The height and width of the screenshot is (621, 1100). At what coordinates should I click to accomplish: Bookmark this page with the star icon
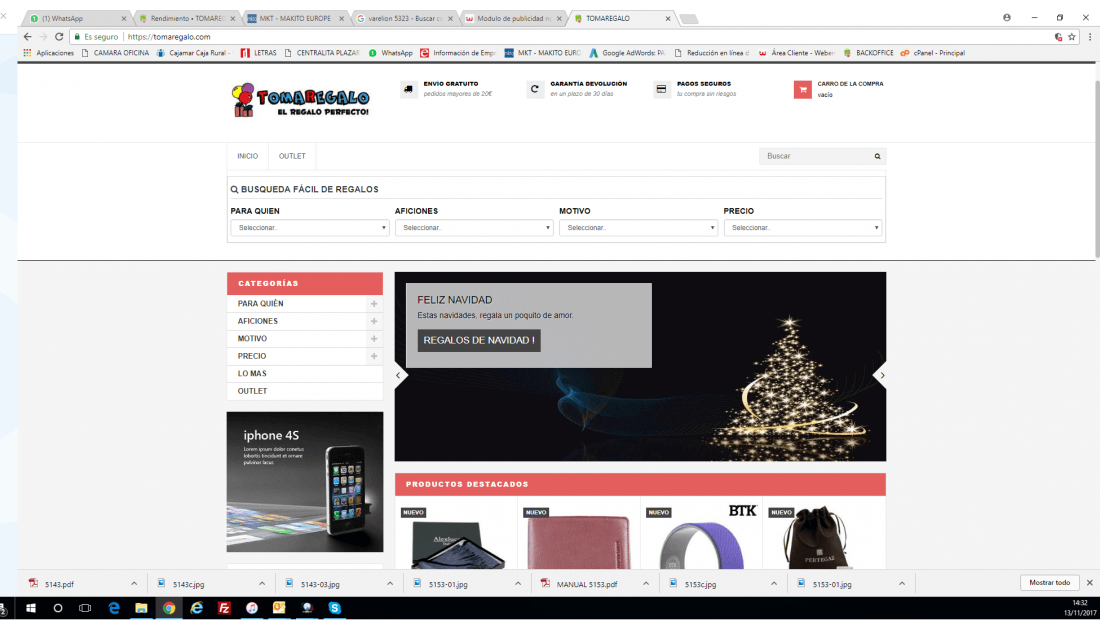click(x=1071, y=36)
